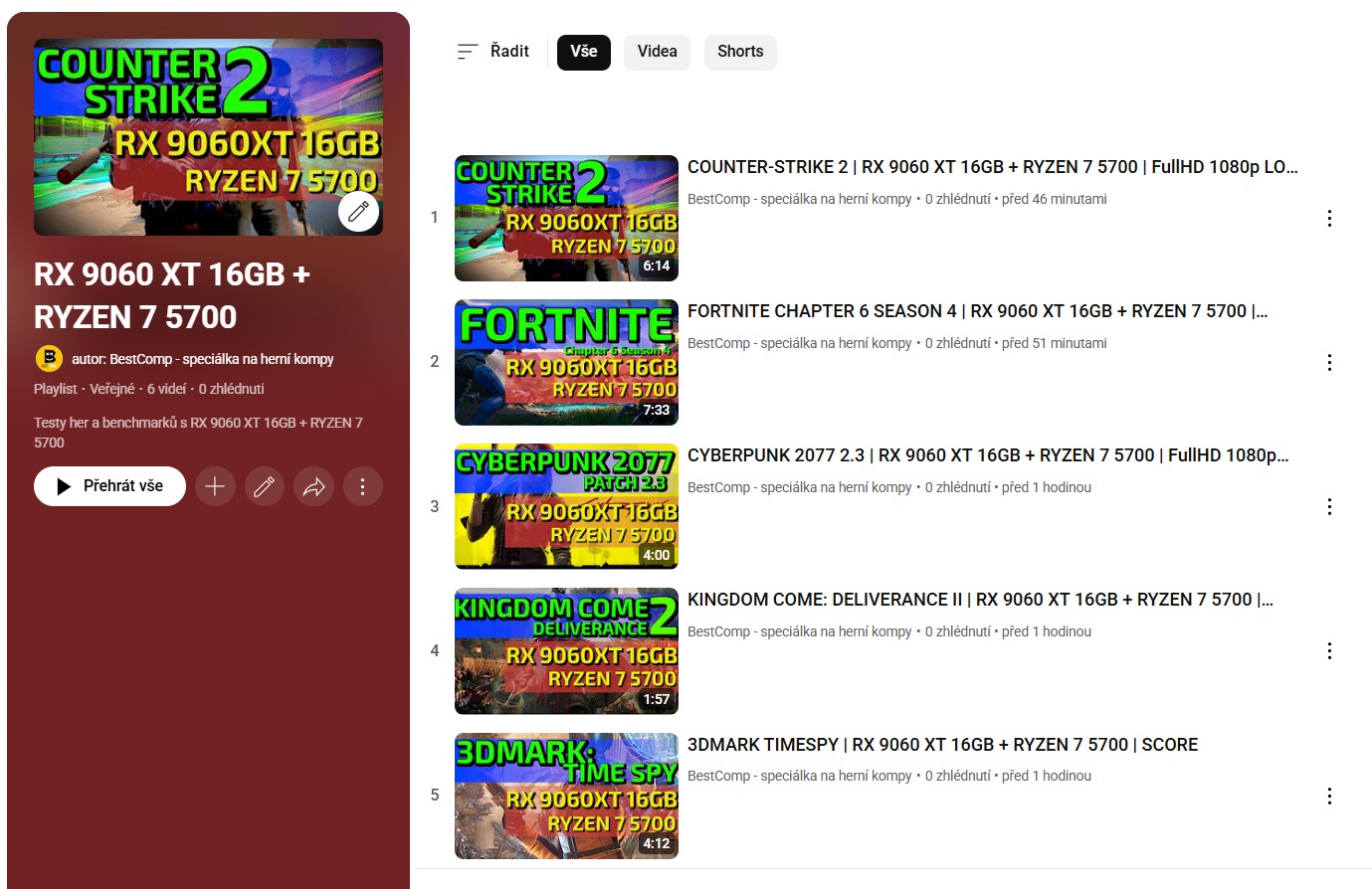Click the Fortnite video thumbnail

pyautogui.click(x=566, y=363)
